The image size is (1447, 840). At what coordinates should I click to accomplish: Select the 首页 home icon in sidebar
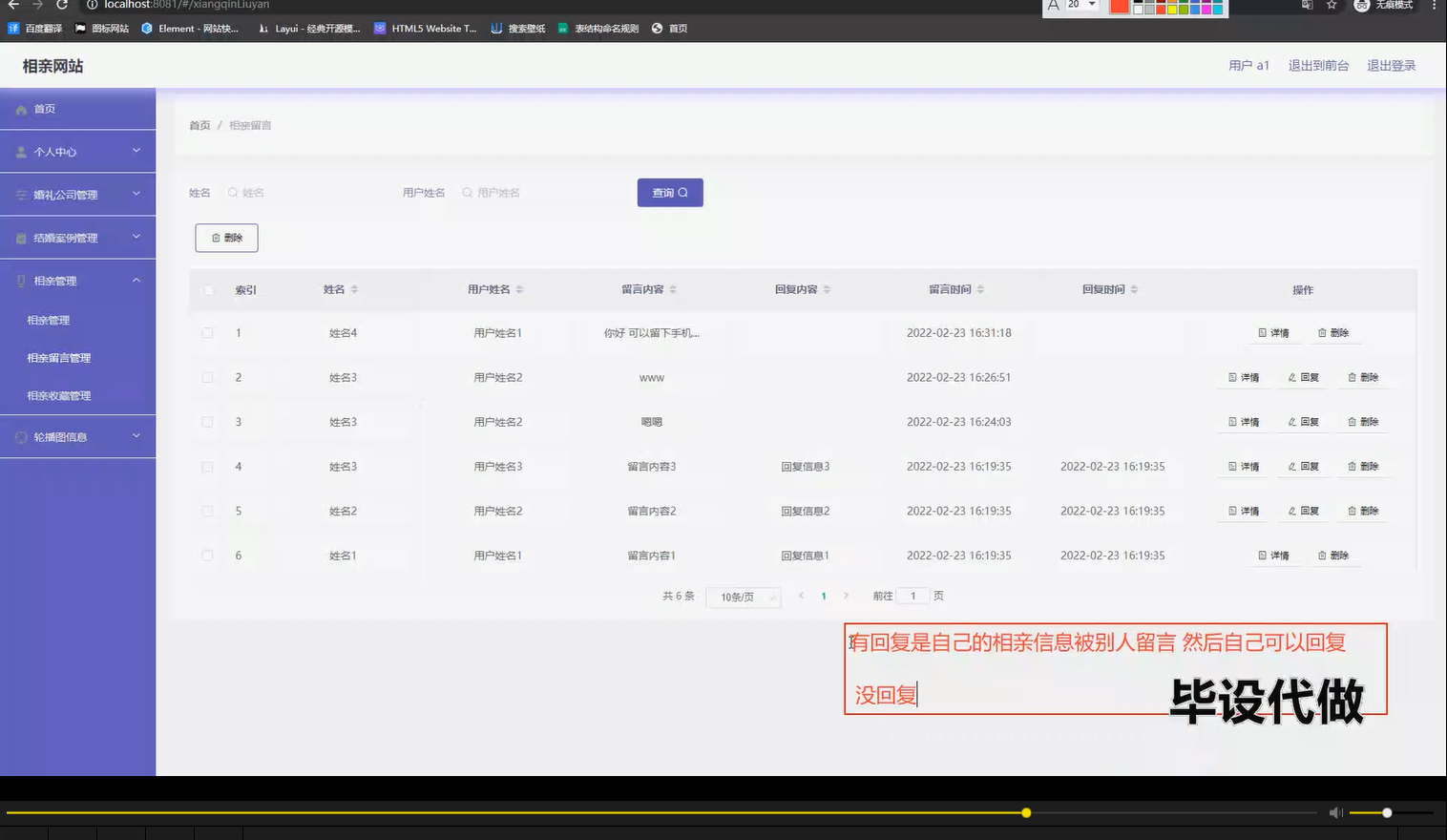click(21, 109)
